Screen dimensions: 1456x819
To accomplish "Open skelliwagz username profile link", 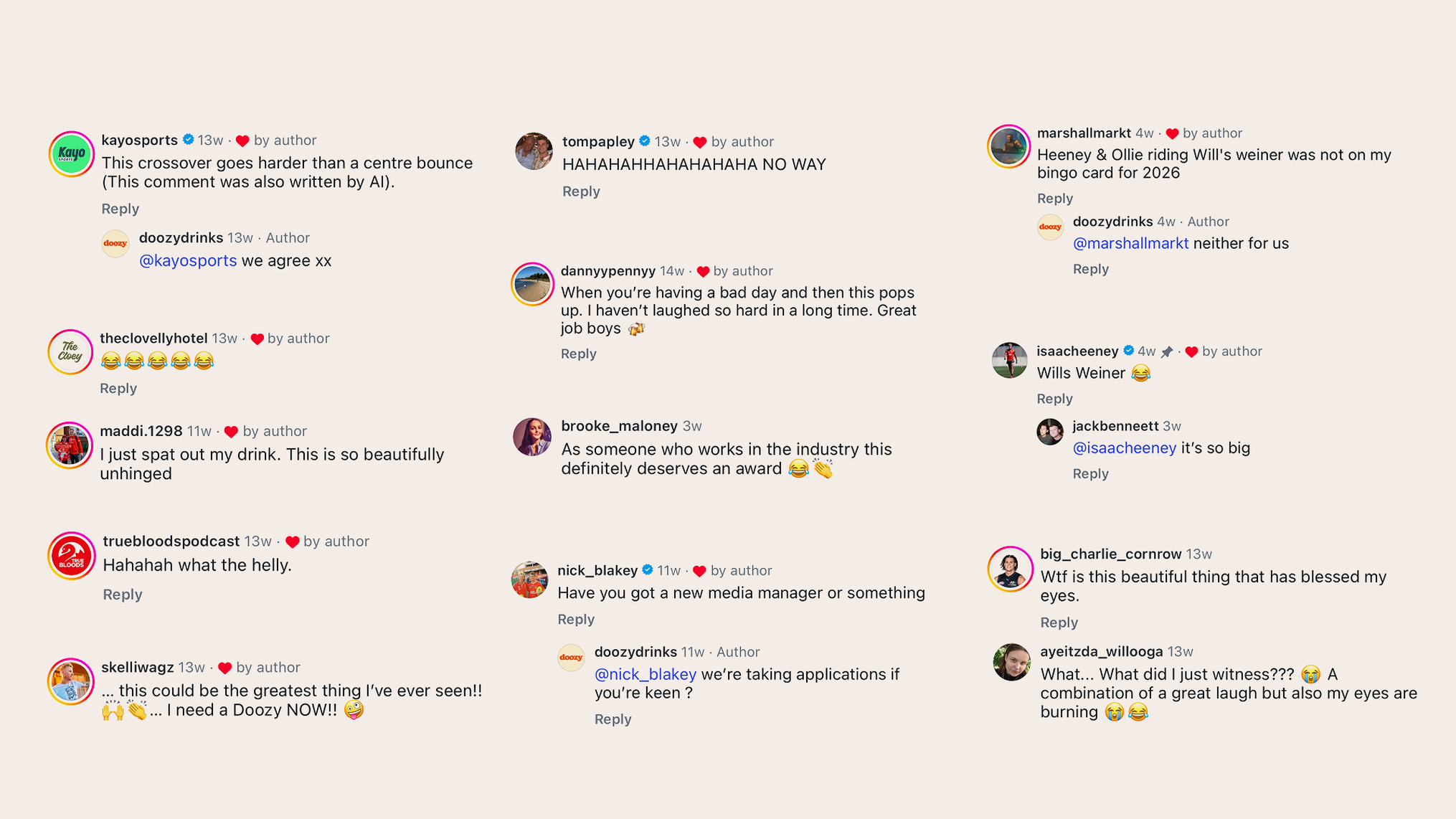I will pyautogui.click(x=137, y=667).
